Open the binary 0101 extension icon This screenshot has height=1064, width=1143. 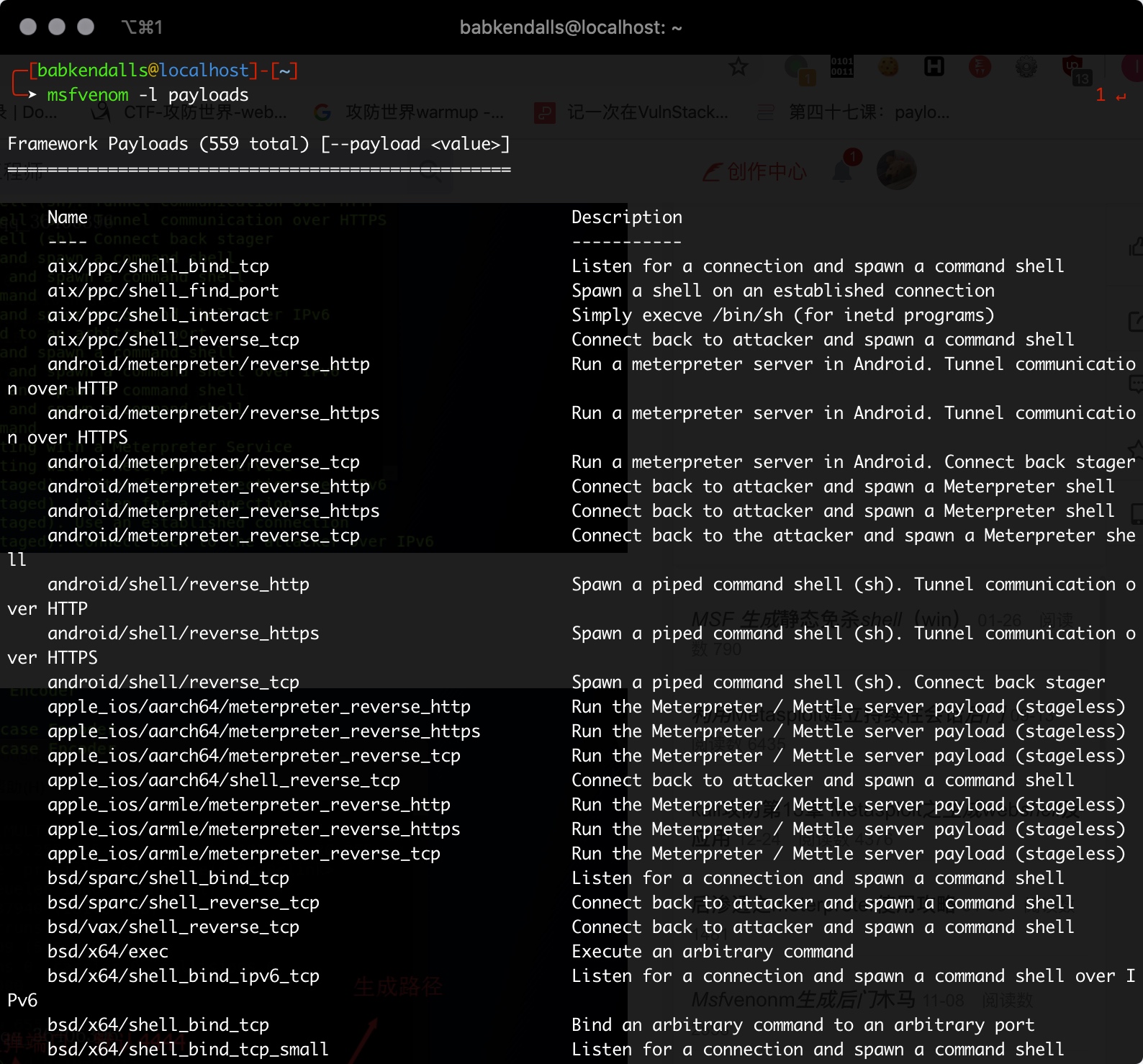point(841,67)
